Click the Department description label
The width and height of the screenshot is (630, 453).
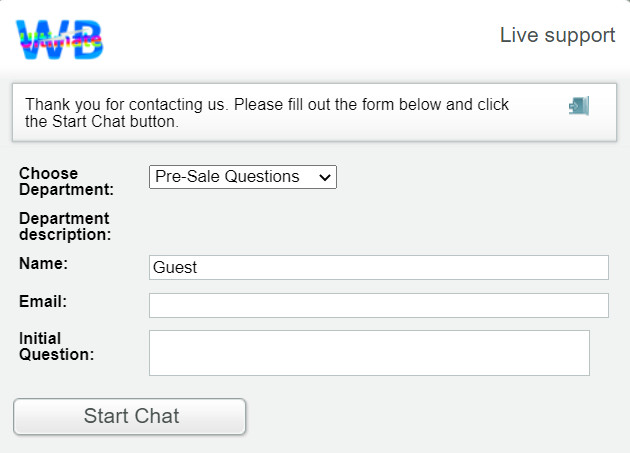pos(64,226)
